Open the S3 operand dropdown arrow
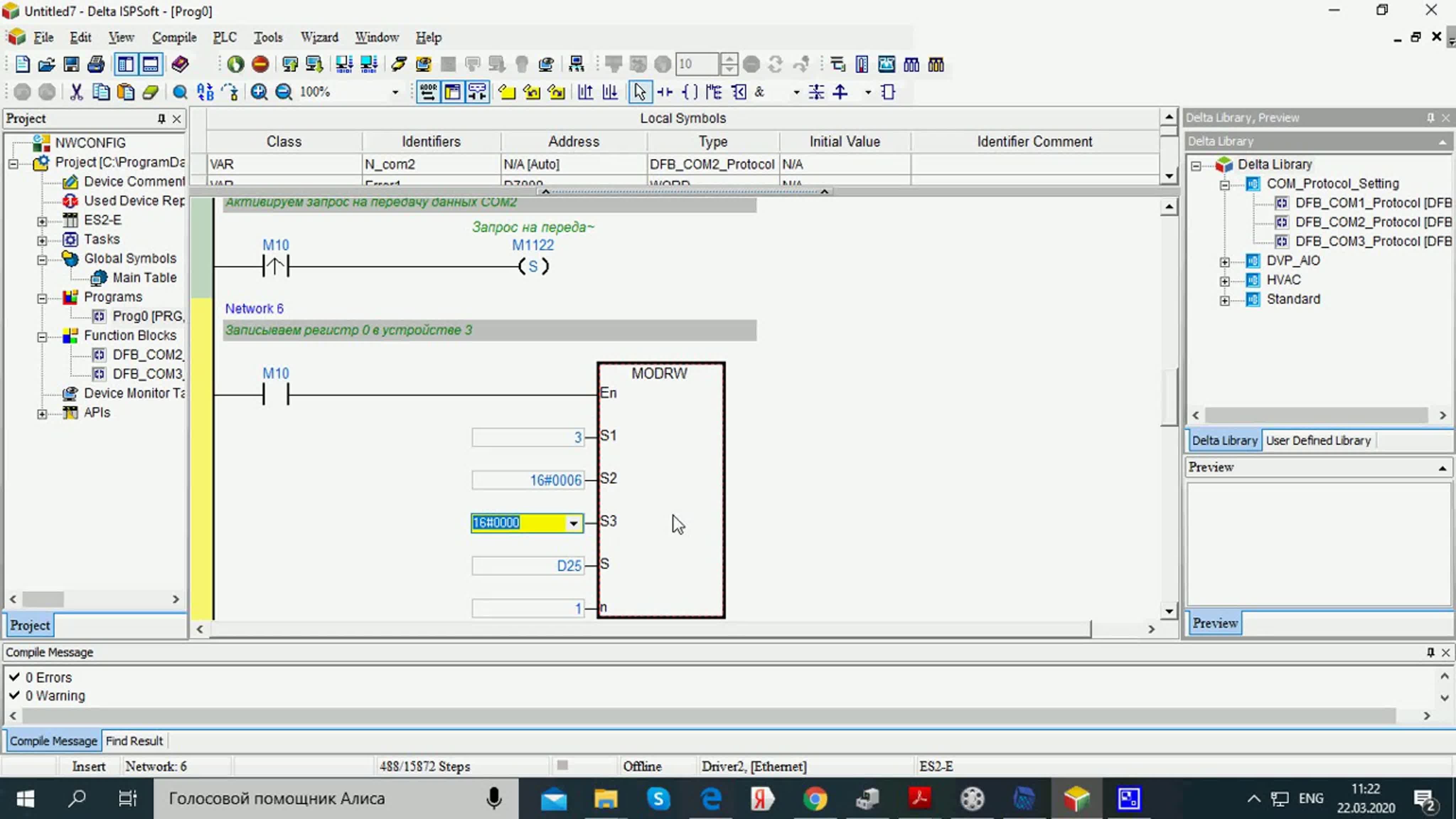1456x819 pixels. [x=573, y=523]
